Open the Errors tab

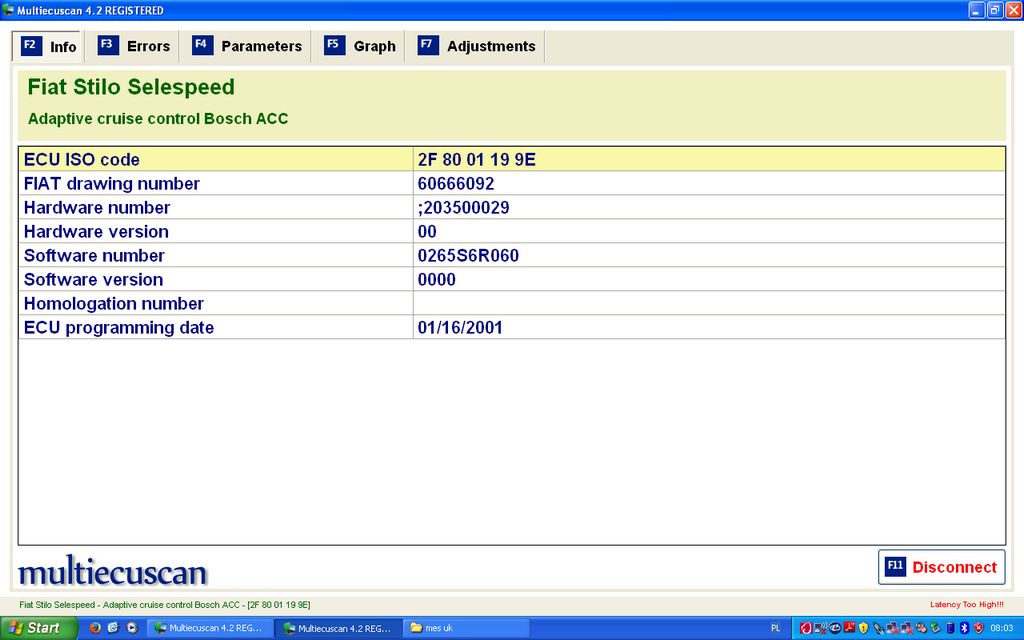pyautogui.click(x=133, y=46)
